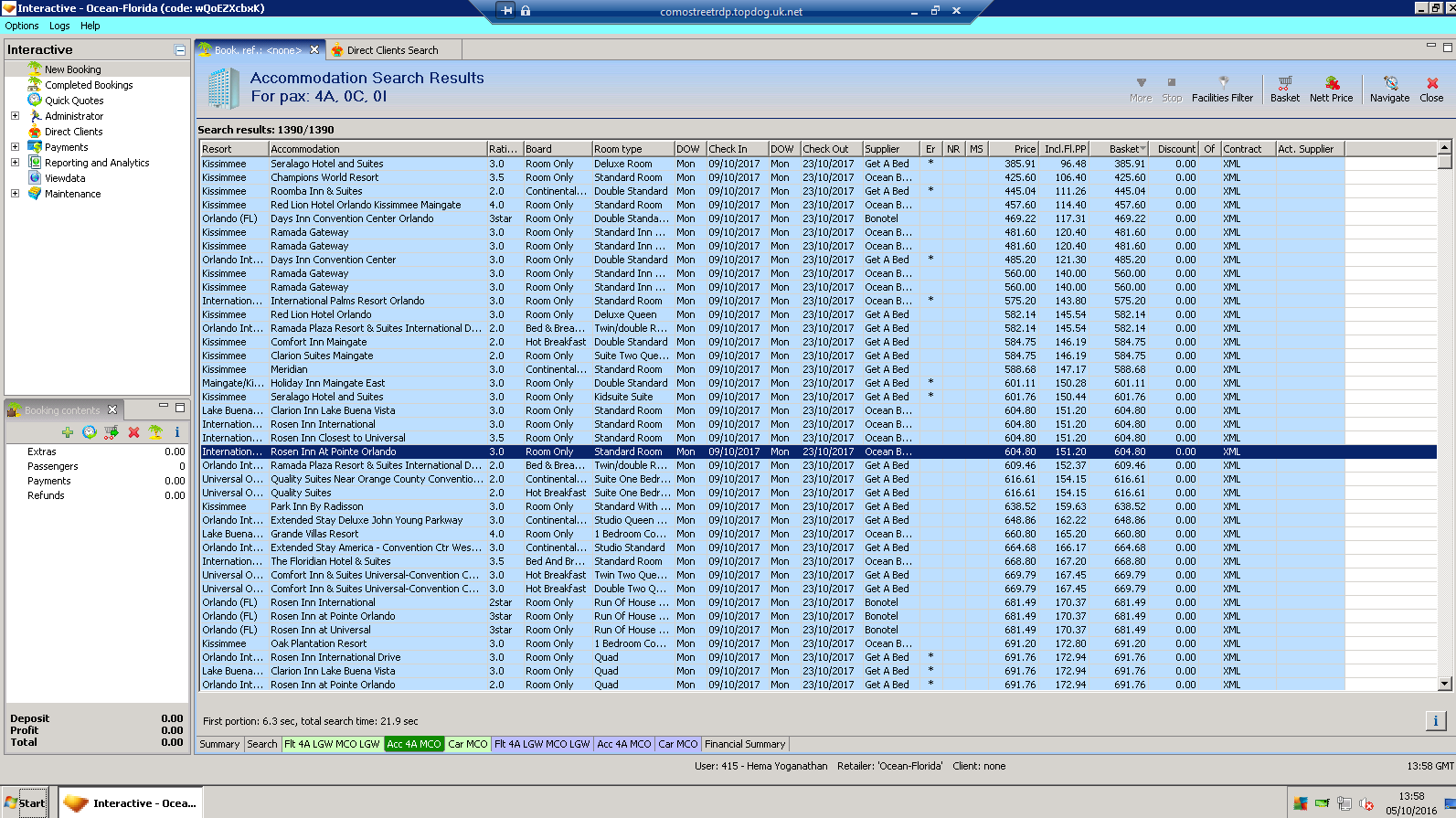
Task: Open the Logs menu
Action: click(59, 26)
